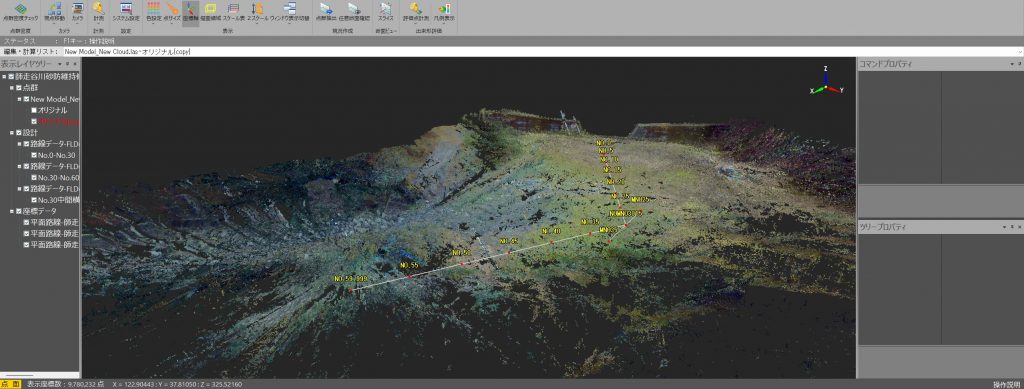Viewport: 1024px width, 389px height.
Task: Show the スケール表 scale table
Action: (233, 12)
